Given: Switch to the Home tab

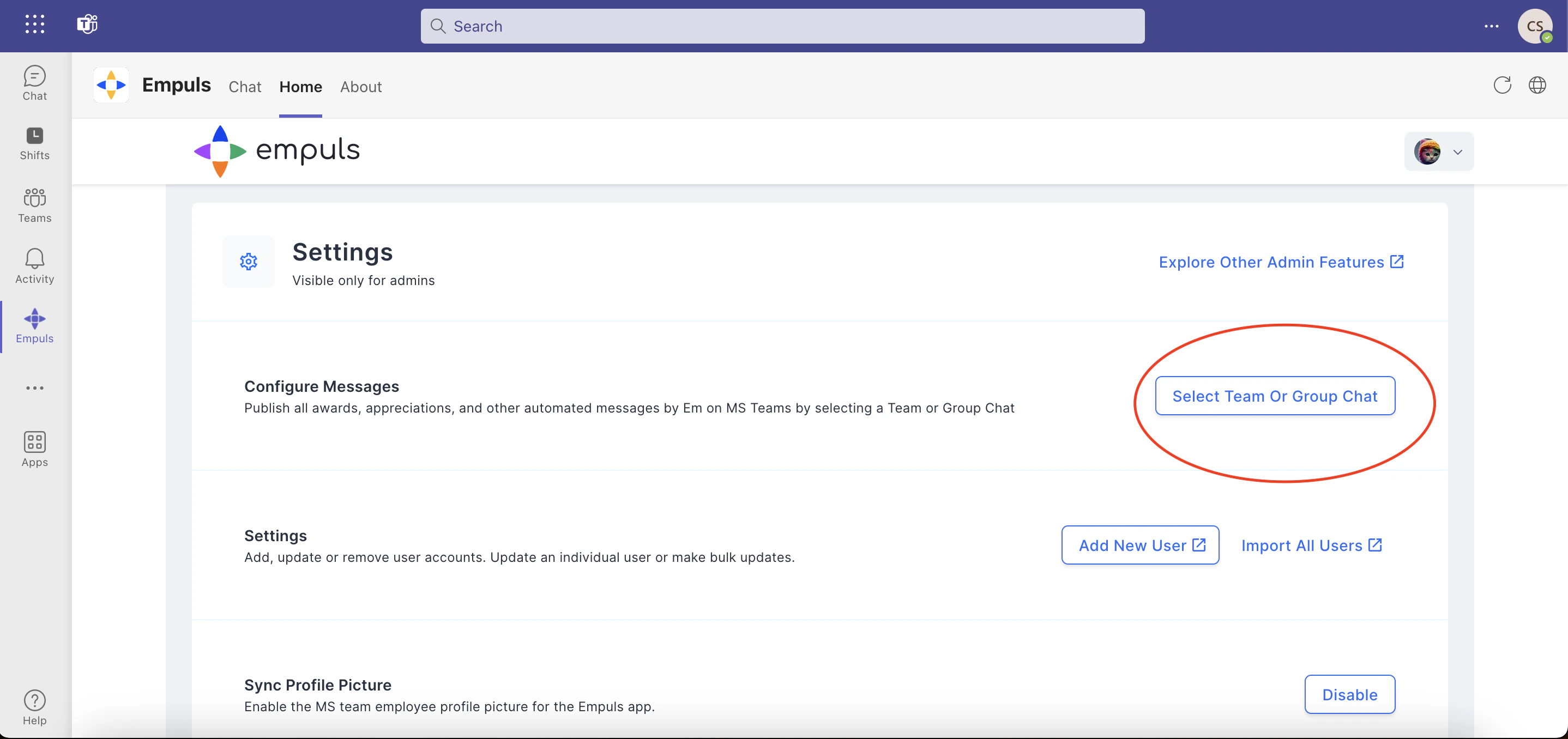Looking at the screenshot, I should (x=301, y=87).
